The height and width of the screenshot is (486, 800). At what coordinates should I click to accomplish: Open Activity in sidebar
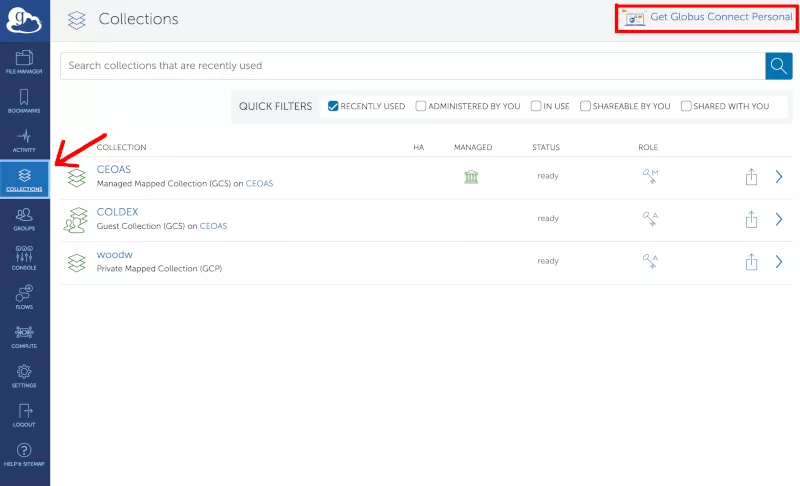(x=24, y=141)
